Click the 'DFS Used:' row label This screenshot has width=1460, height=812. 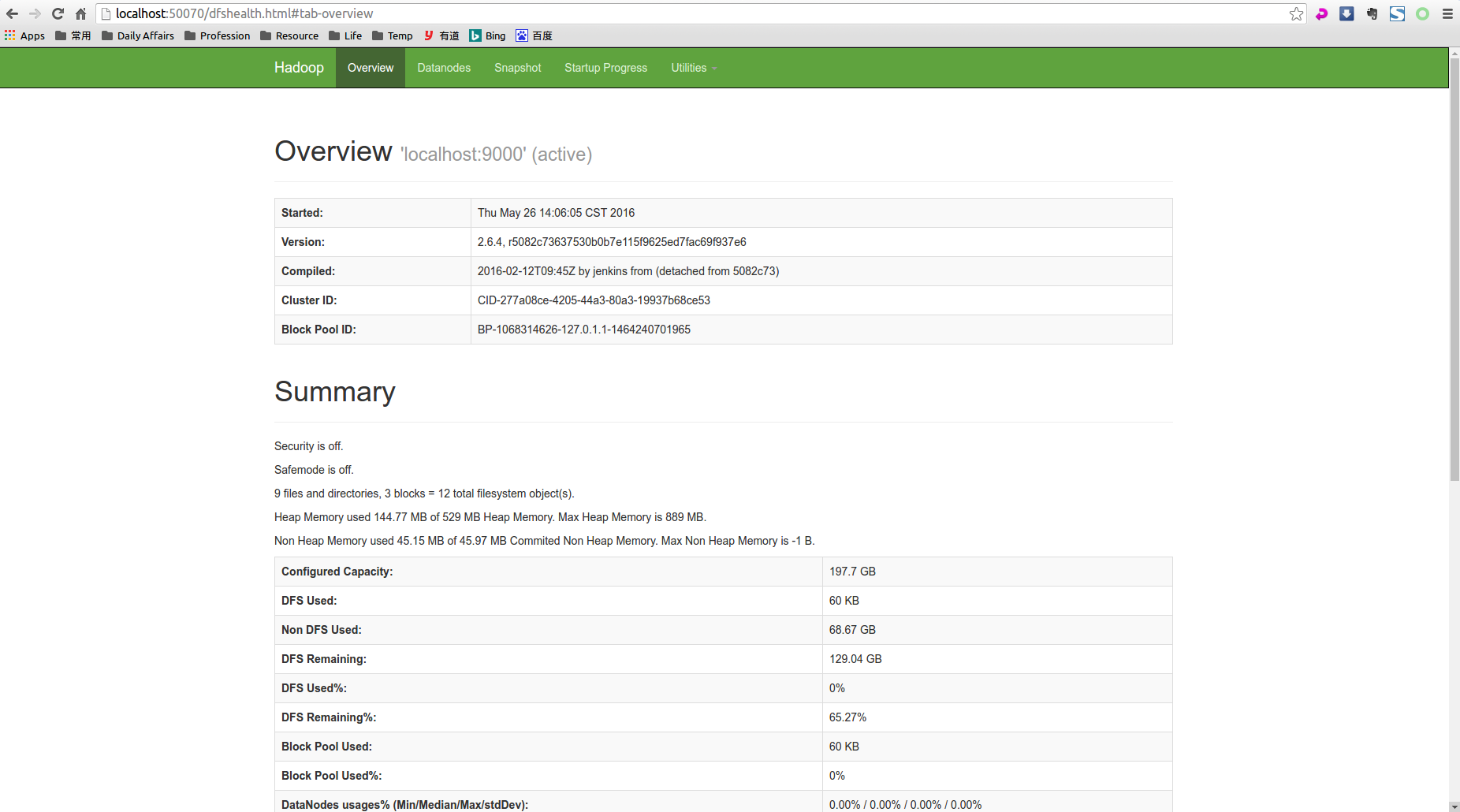coord(309,601)
